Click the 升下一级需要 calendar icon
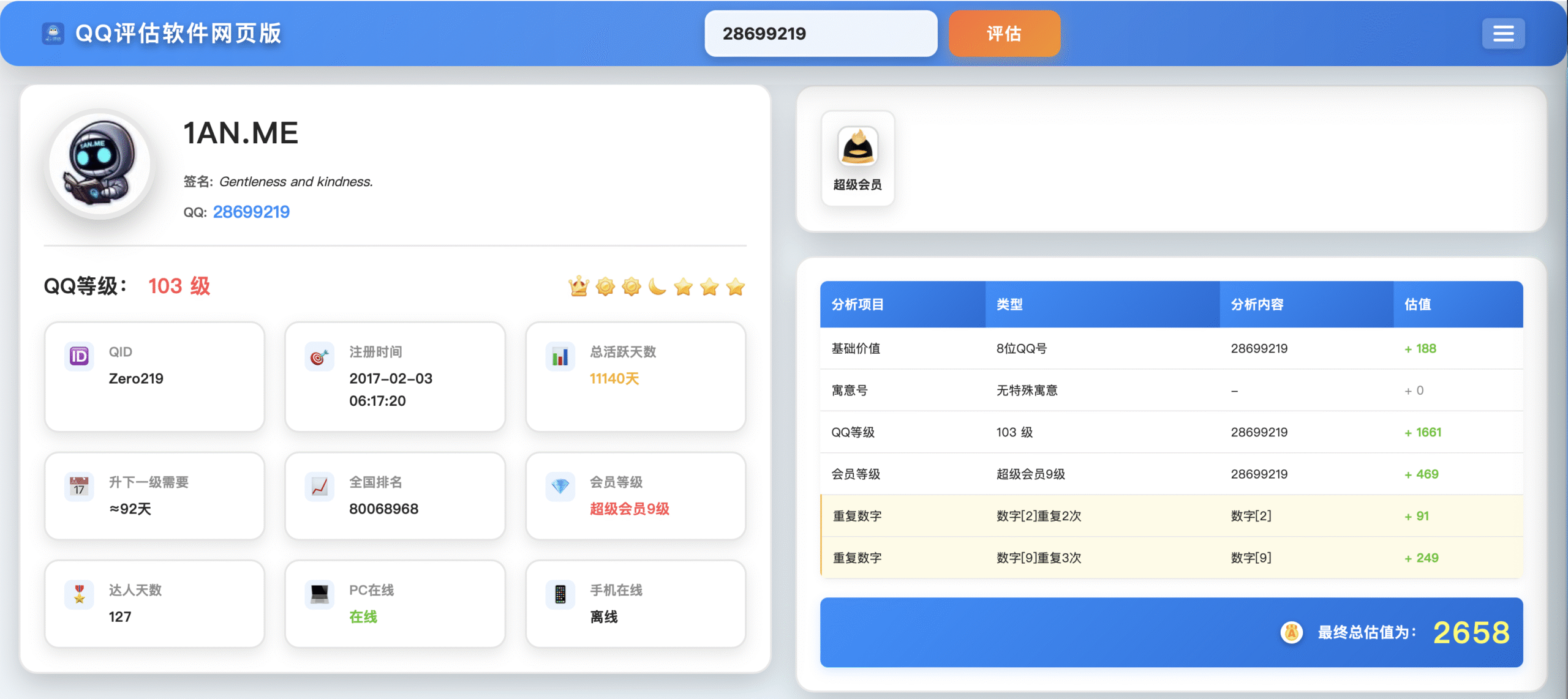 pyautogui.click(x=79, y=487)
